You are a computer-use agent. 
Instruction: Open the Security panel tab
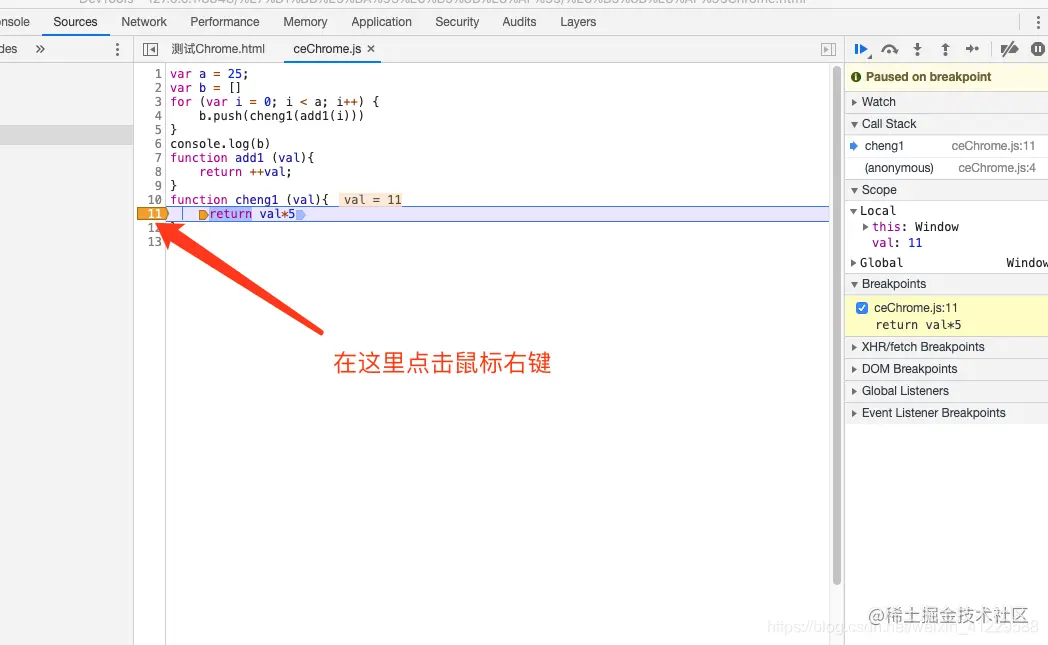[x=457, y=22]
